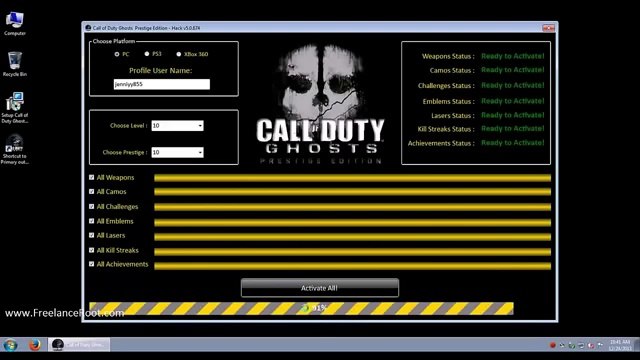
Task: Click the Call of Duty taskbar button
Action: [x=79, y=345]
